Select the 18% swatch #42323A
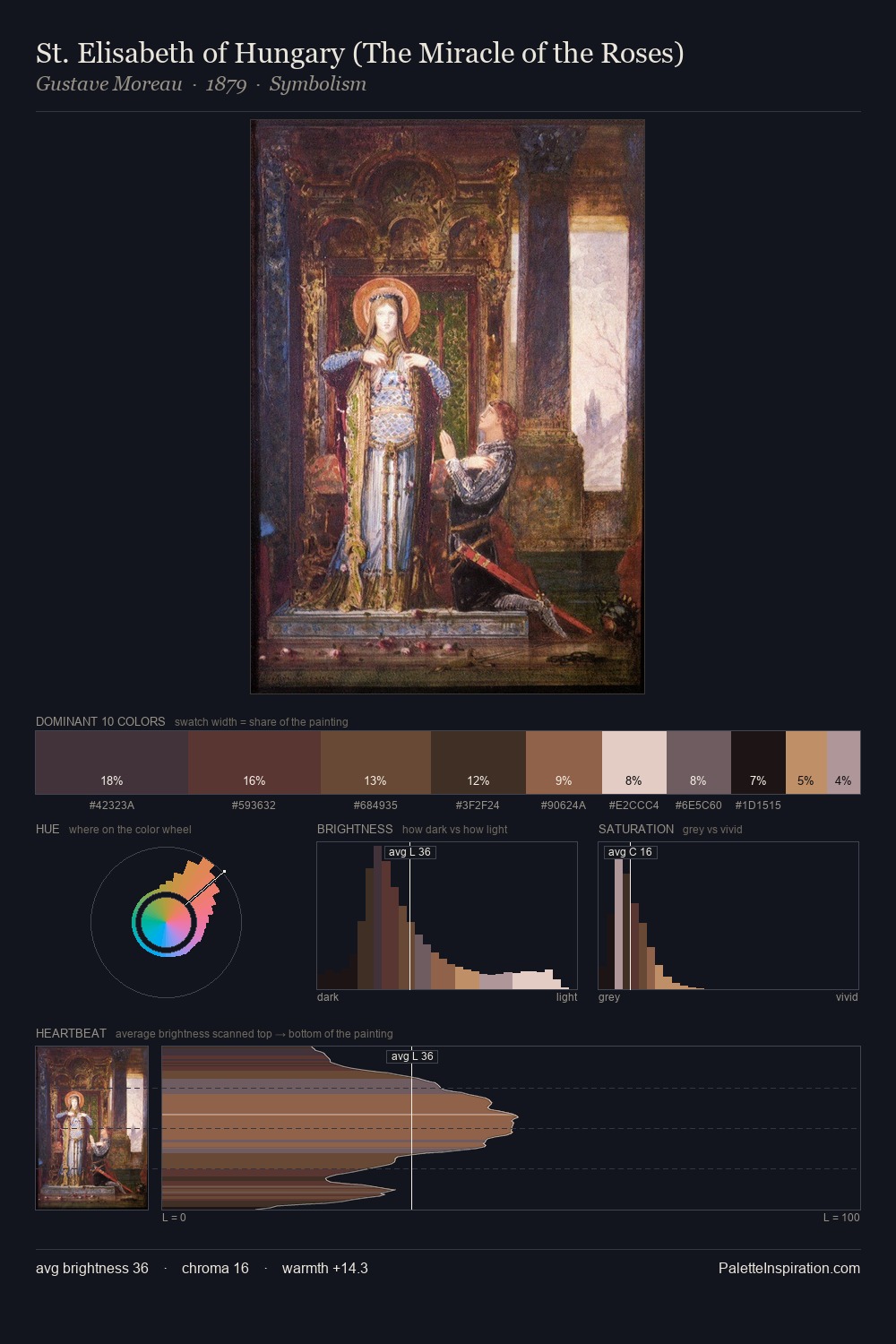Image resolution: width=896 pixels, height=1344 pixels. click(112, 762)
